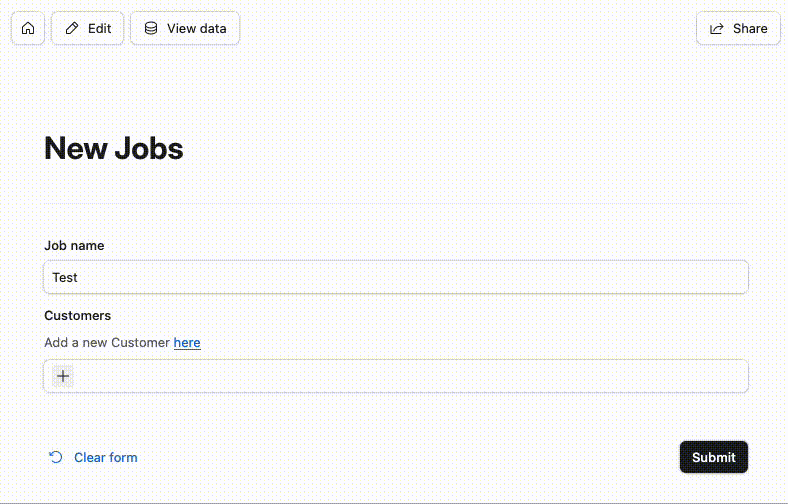Screen dimensions: 788x504
Task: Select the Share button label
Action: point(750,29)
